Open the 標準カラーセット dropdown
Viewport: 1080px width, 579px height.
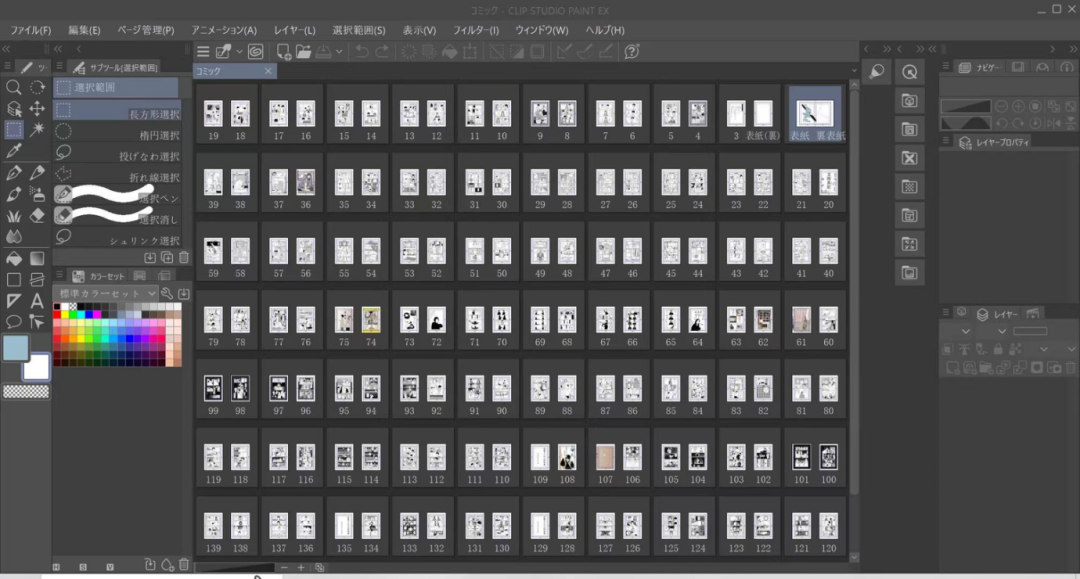pos(107,293)
